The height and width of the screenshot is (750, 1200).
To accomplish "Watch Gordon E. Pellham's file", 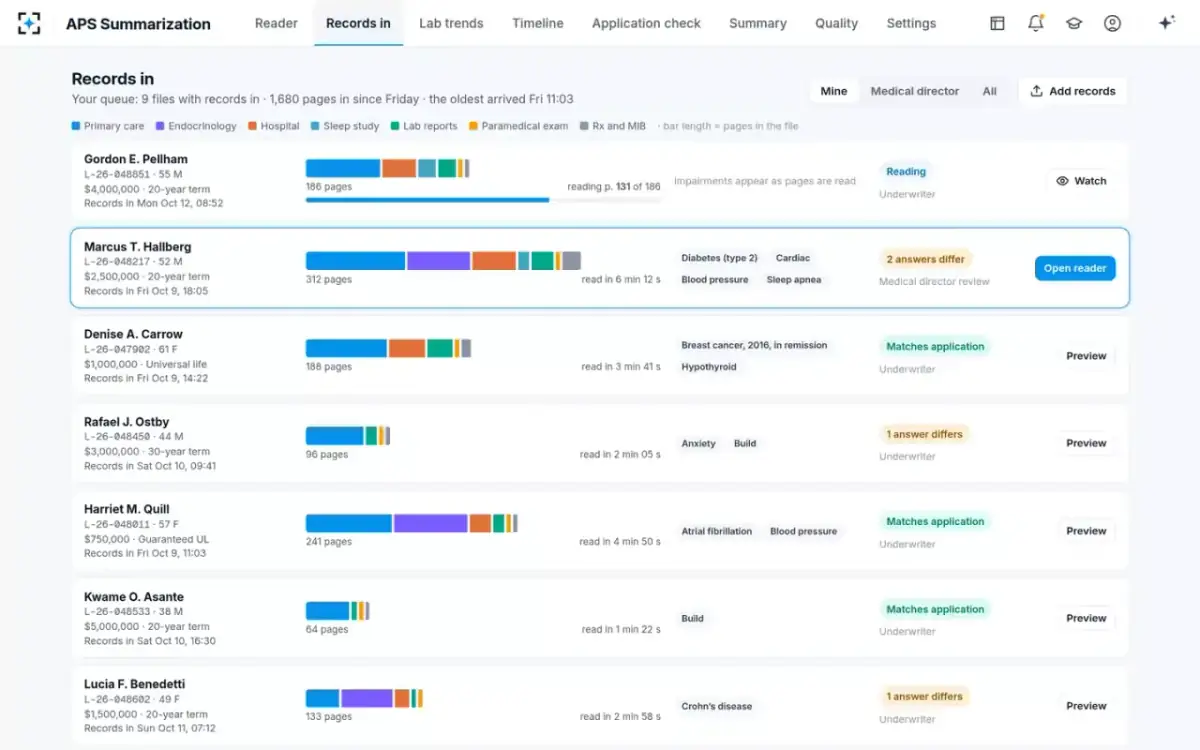I will (x=1081, y=181).
